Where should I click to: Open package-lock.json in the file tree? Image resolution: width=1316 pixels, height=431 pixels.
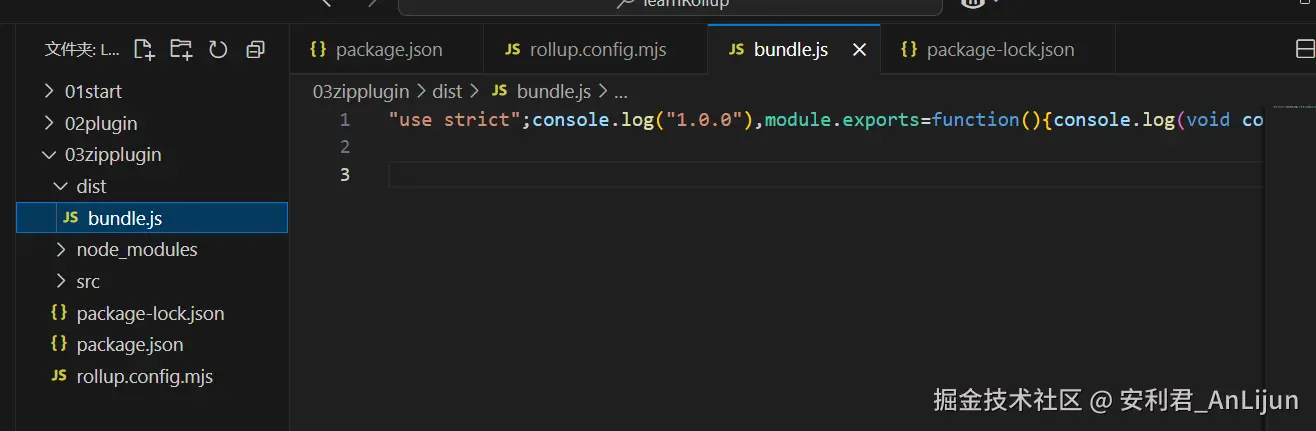[152, 313]
